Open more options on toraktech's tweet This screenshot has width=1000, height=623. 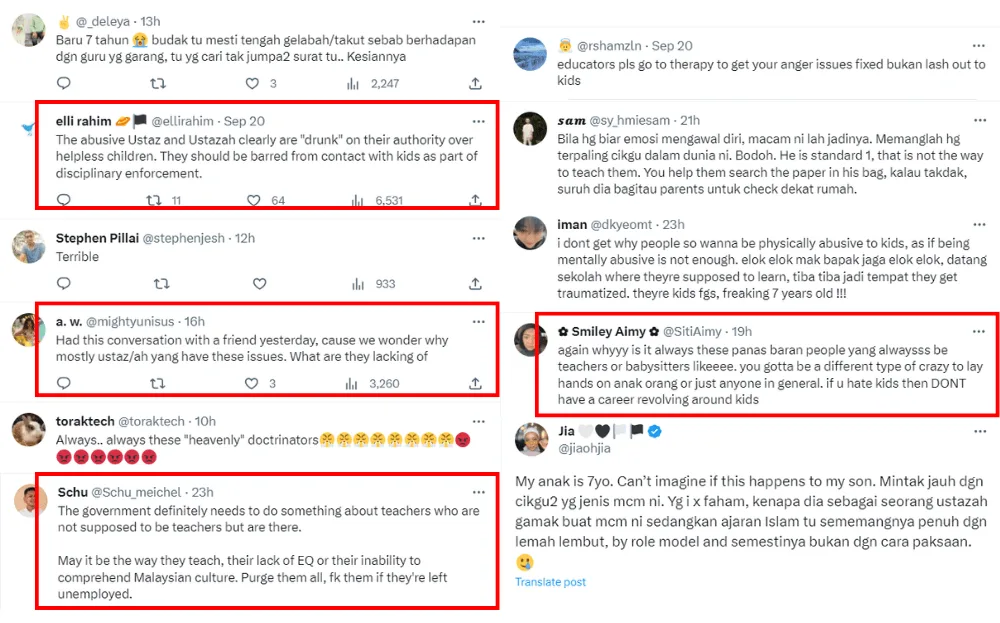click(480, 421)
